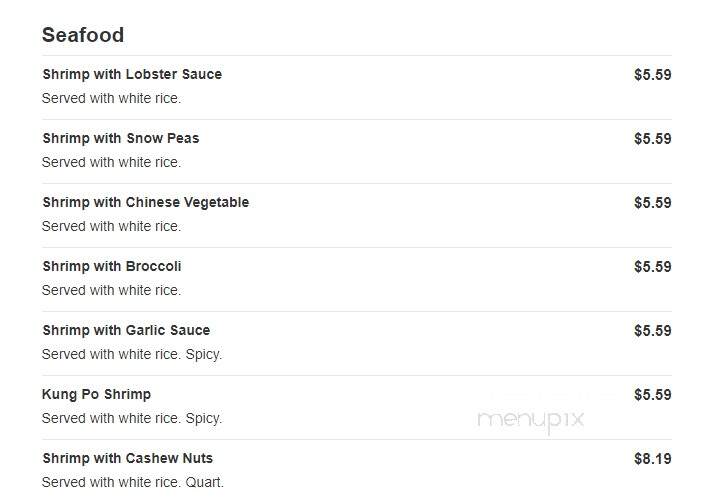
Task: Click the Kung Po Shrimp price
Action: click(652, 395)
